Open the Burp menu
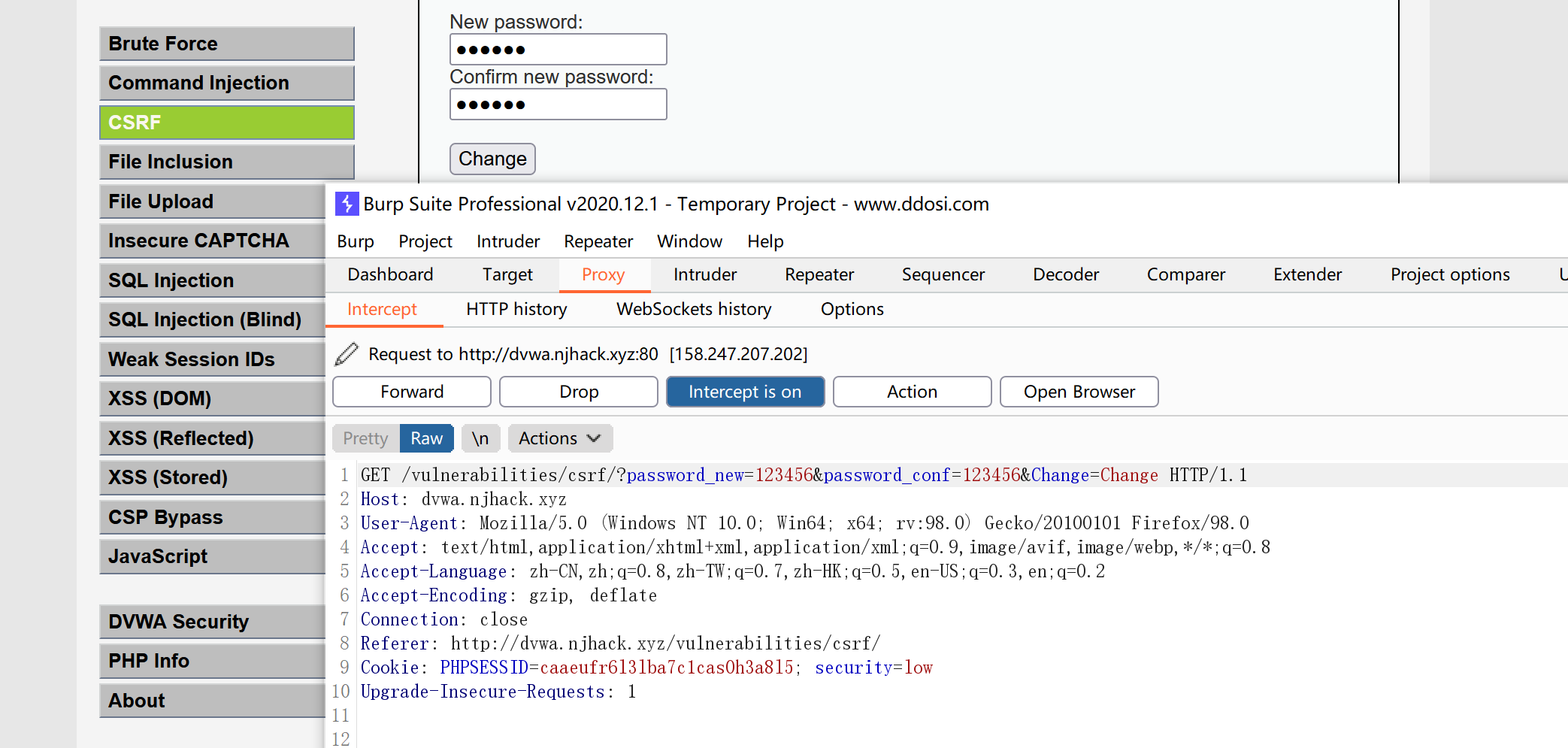The width and height of the screenshot is (1568, 748). coord(355,241)
